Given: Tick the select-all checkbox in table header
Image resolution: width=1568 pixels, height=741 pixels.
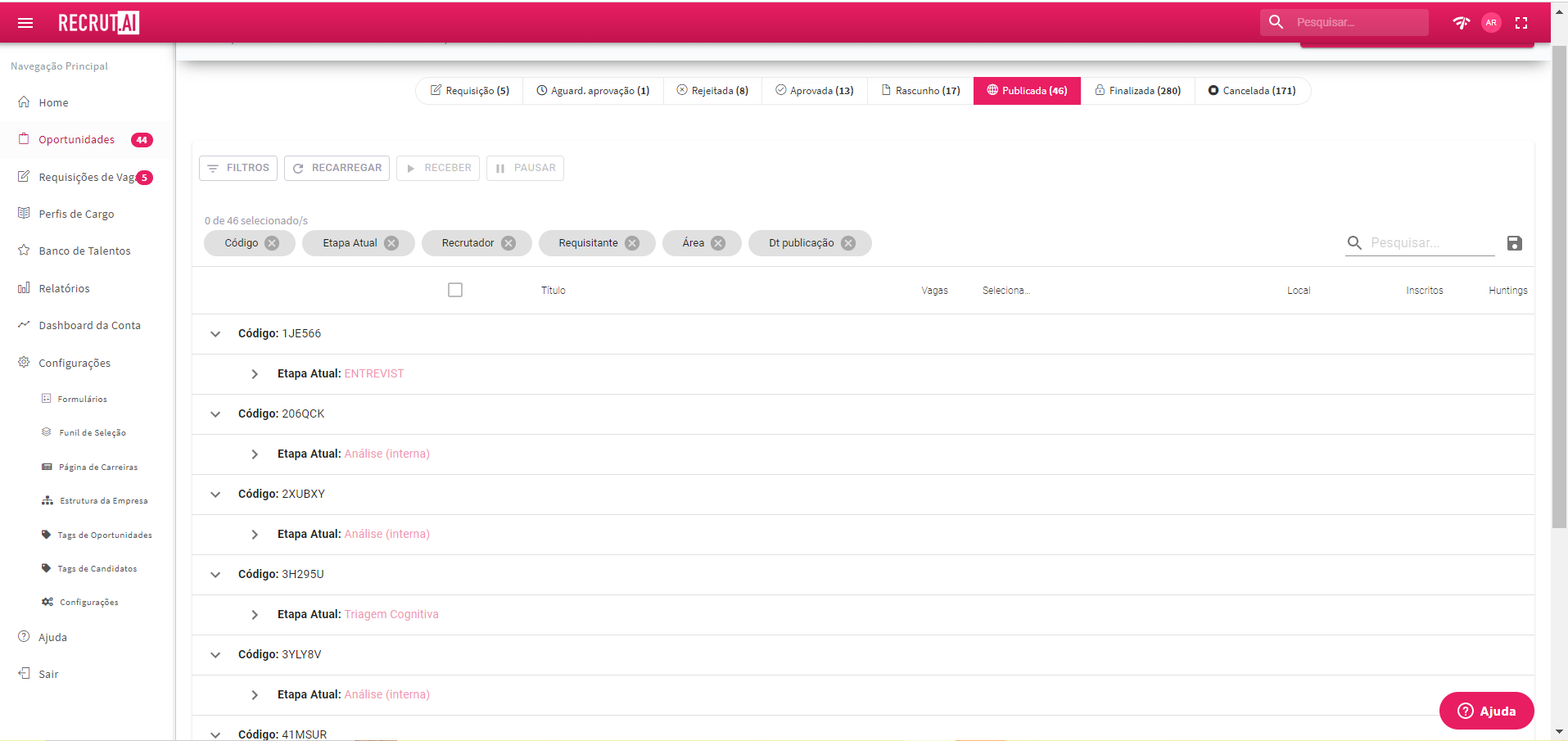Looking at the screenshot, I should coord(455,290).
